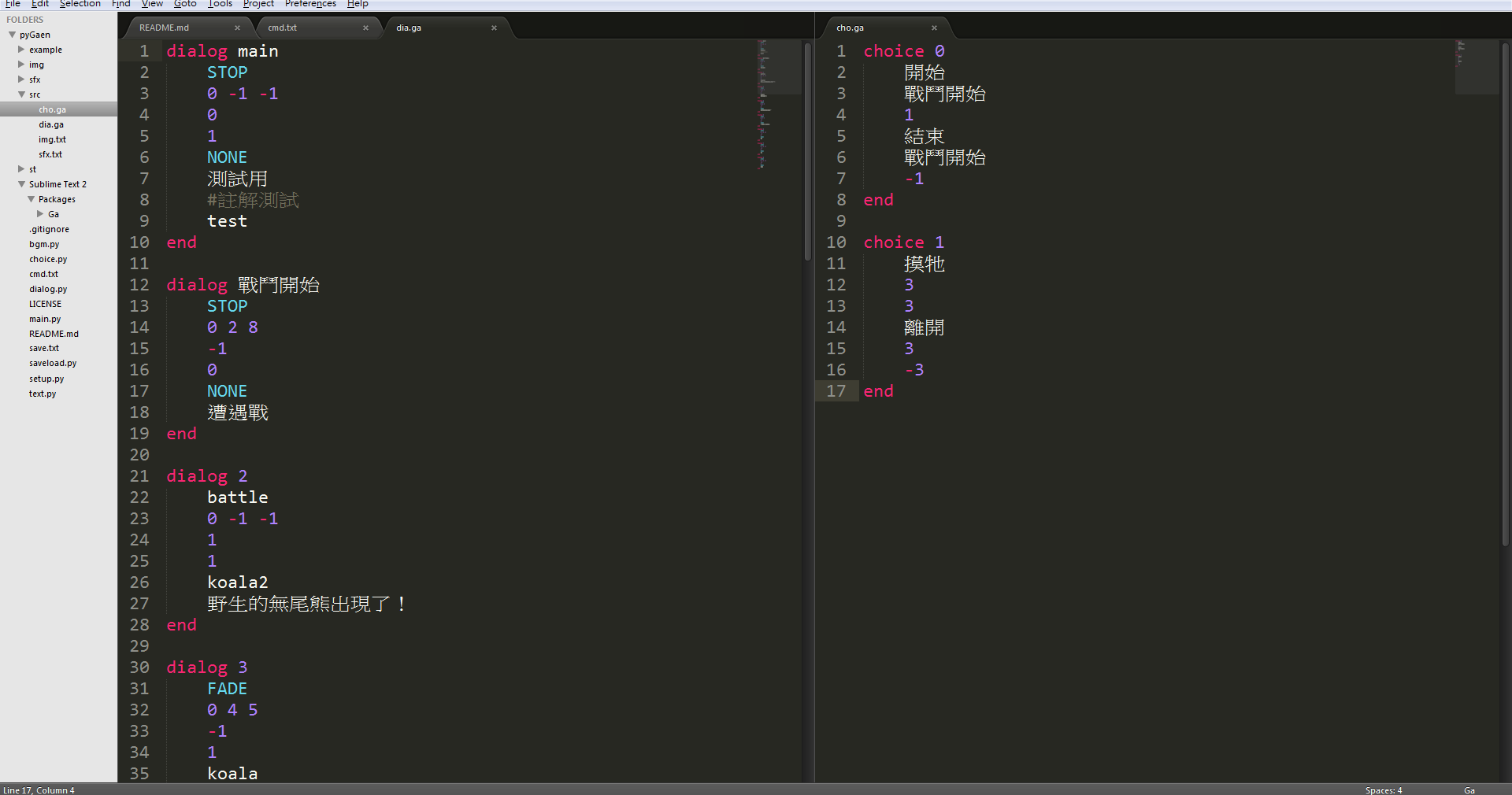Image resolution: width=1512 pixels, height=795 pixels.
Task: Expand the img folder arrow
Action: click(x=21, y=65)
